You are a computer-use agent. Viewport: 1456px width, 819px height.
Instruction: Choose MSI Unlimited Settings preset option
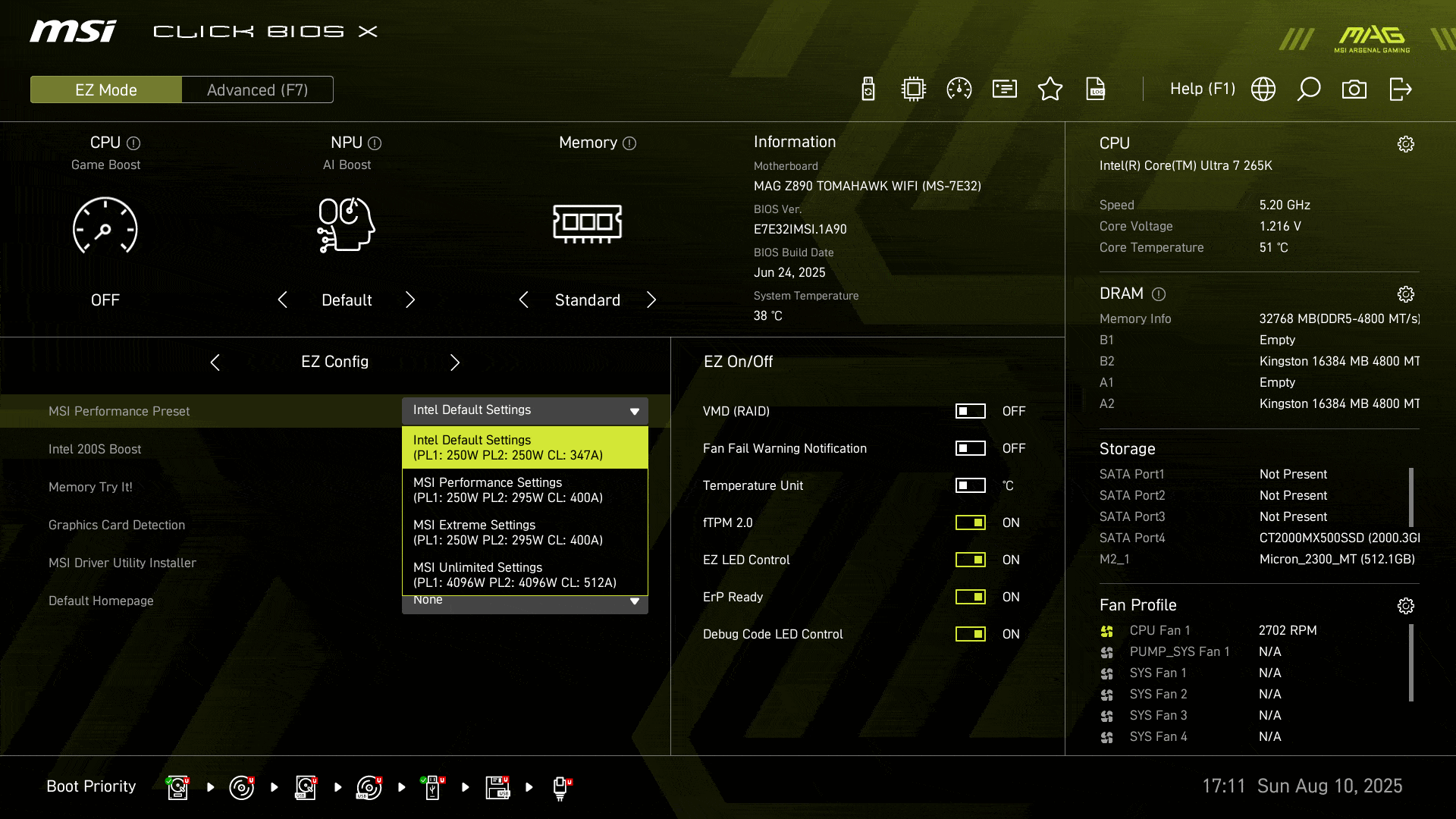pos(525,575)
